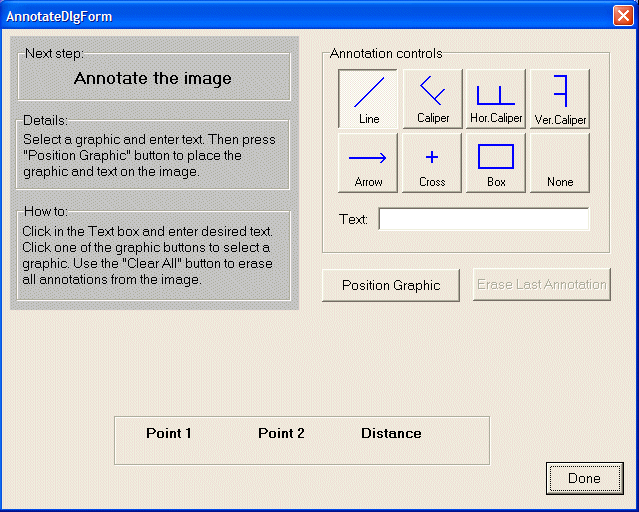Activate the Ver.Caliper tool

(x=560, y=98)
